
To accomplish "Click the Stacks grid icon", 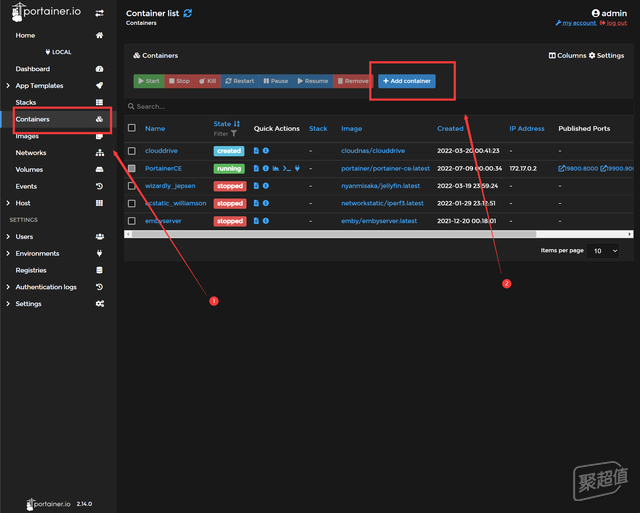I will tap(99, 102).
